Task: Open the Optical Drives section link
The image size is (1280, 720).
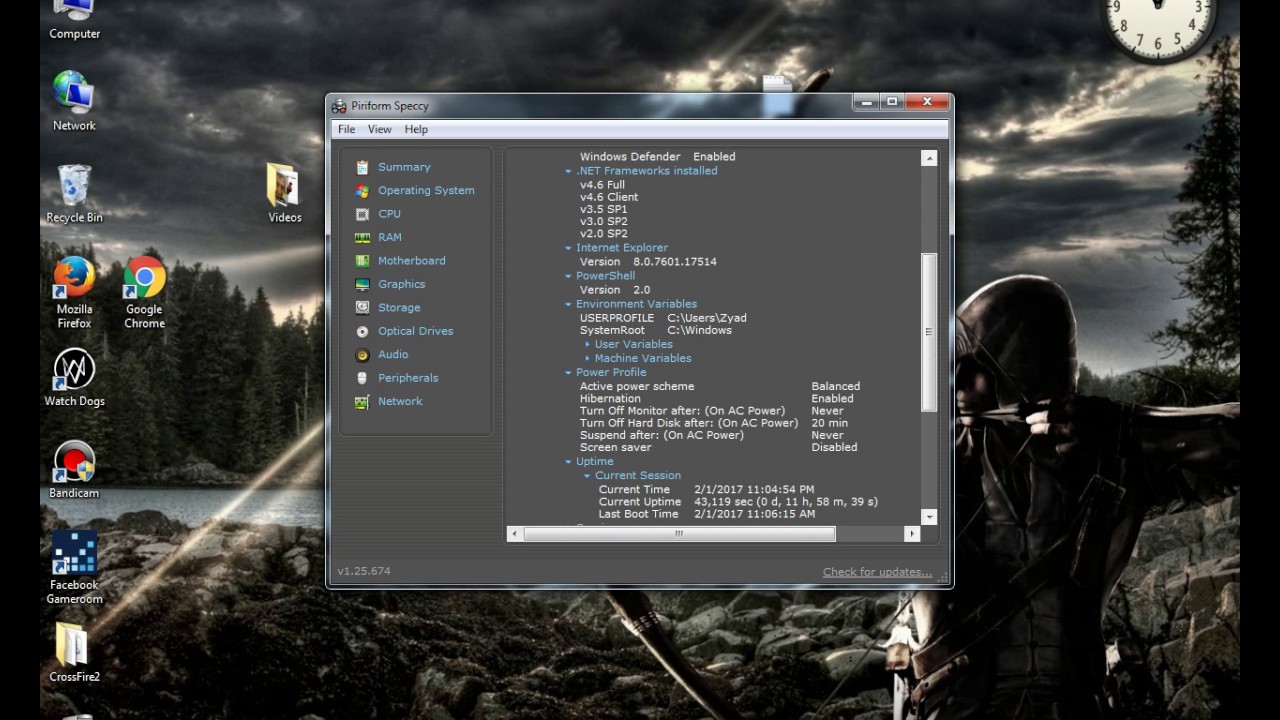Action: click(x=415, y=331)
